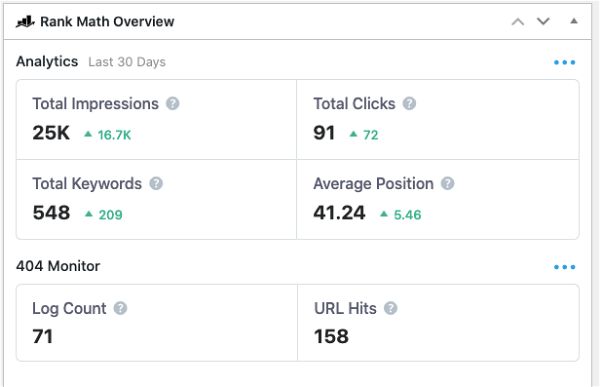600x387 pixels.
Task: Click the Rank Math logo icon
Action: pos(25,22)
